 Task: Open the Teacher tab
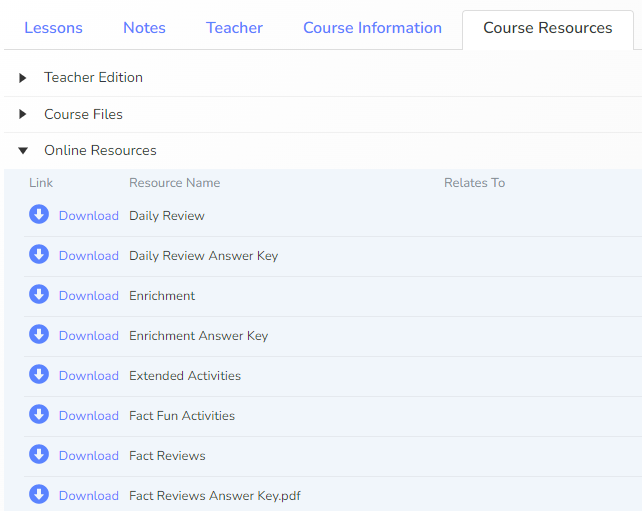[x=234, y=28]
